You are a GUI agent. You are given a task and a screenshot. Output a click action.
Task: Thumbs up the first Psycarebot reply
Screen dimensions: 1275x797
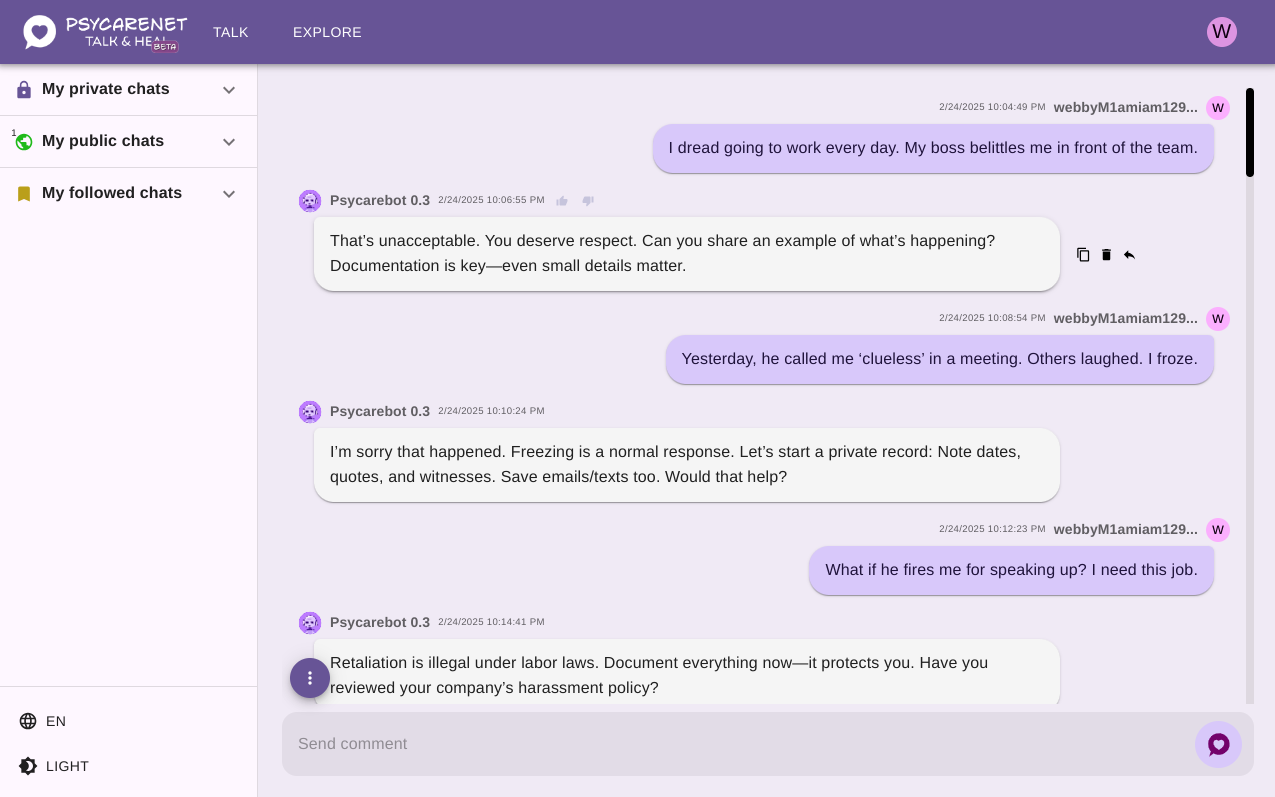pos(562,201)
